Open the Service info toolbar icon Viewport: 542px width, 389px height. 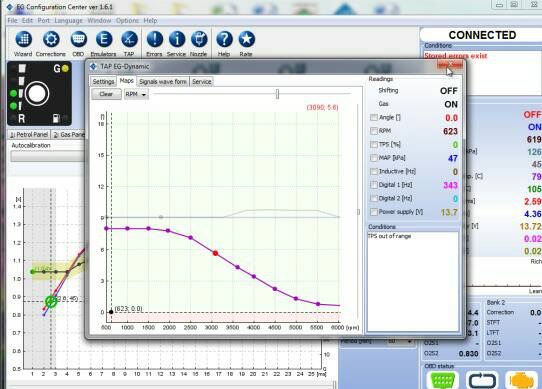[x=177, y=39]
